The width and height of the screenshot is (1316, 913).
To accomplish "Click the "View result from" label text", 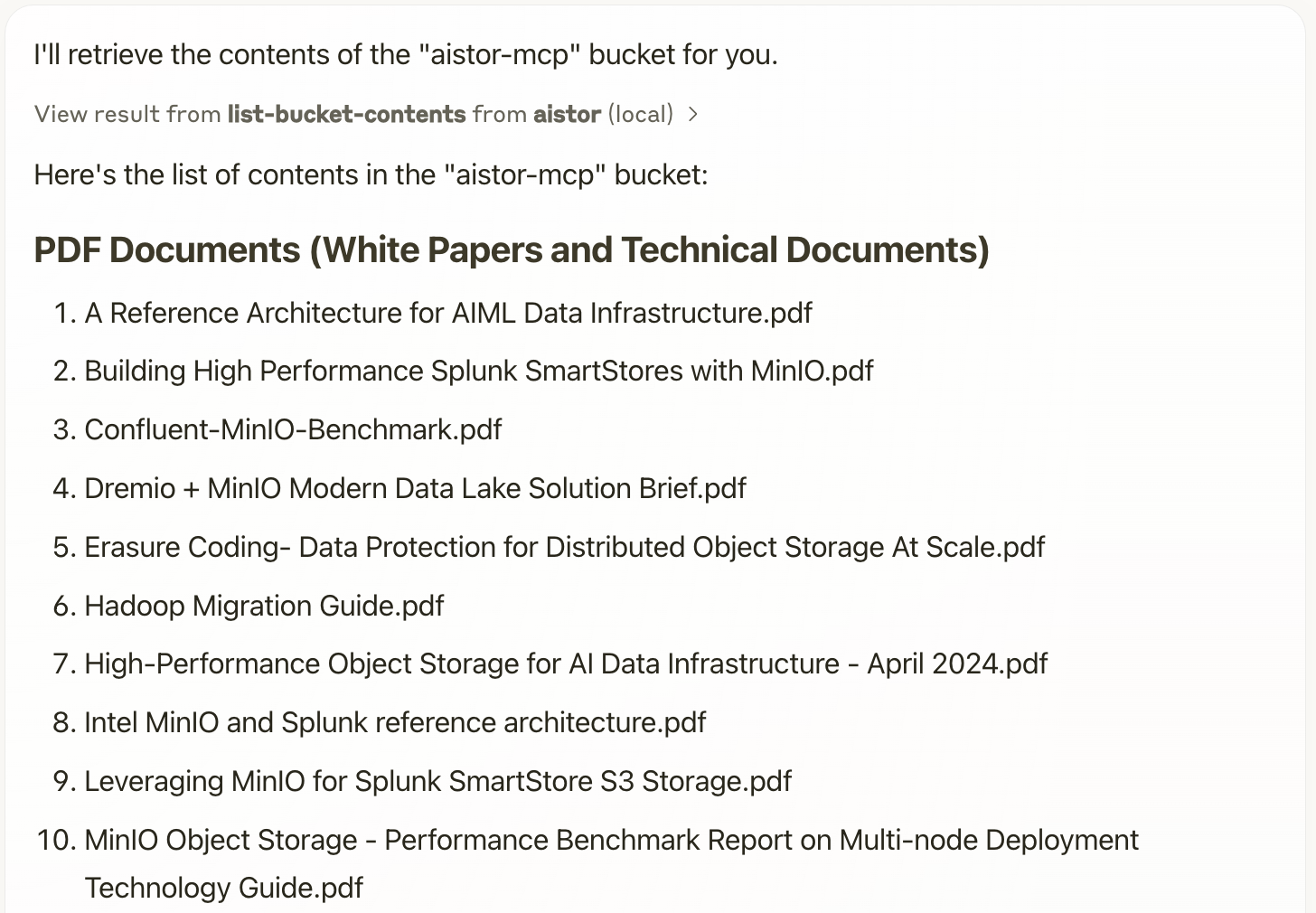I will [127, 114].
